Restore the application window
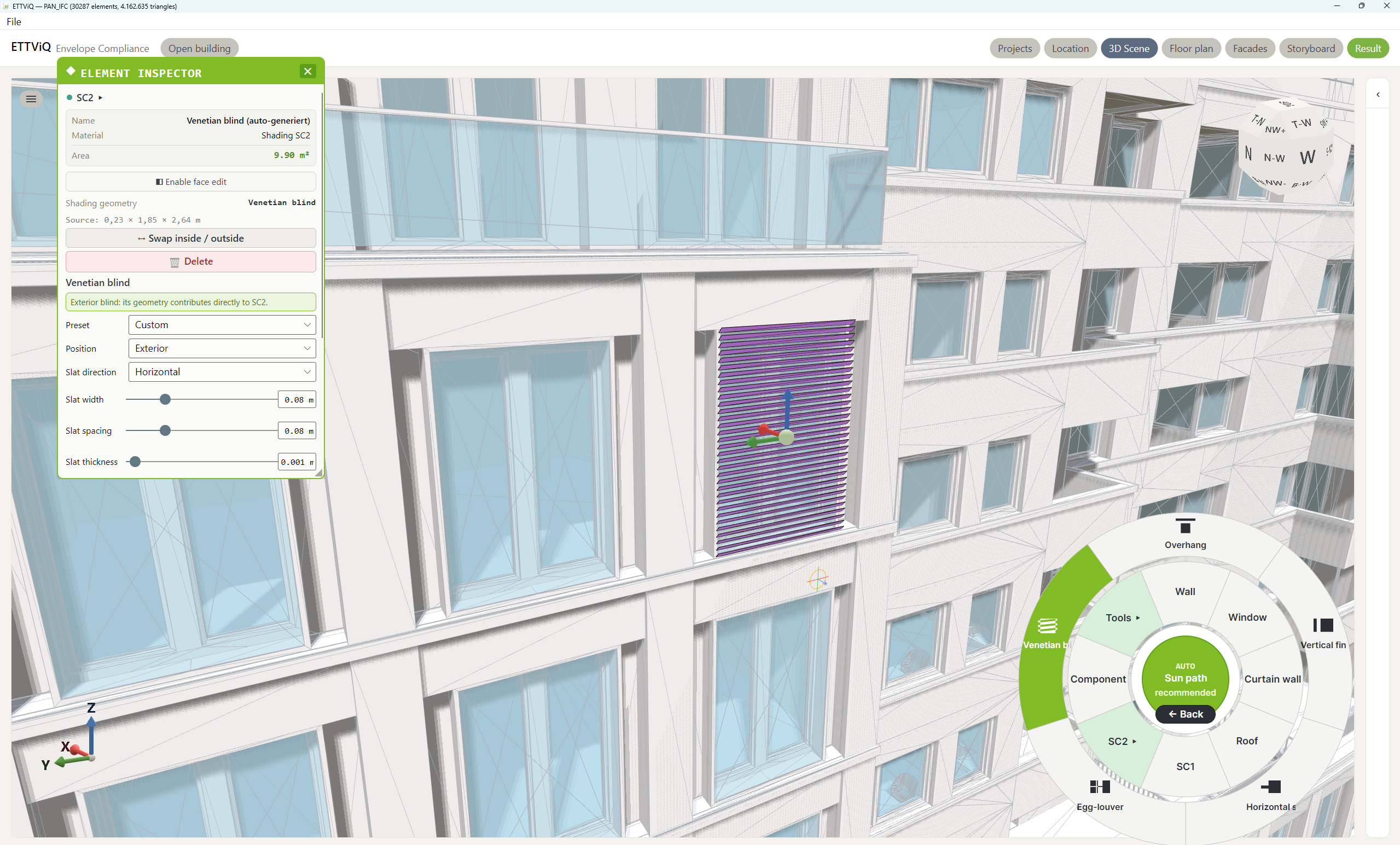The image size is (1400, 845). [x=1362, y=5]
